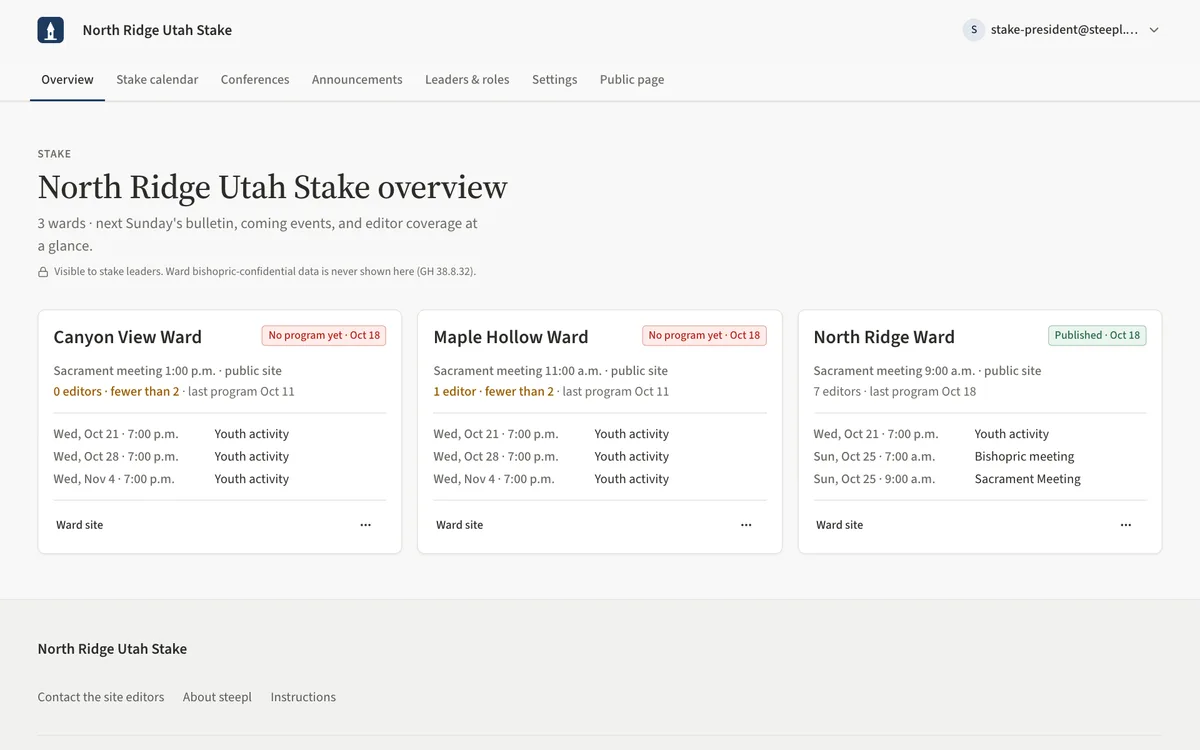
Task: Click the 1 editor fewer than 2 warning
Action: coord(494,392)
